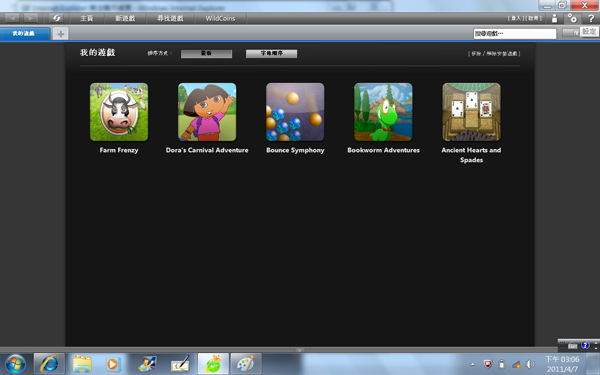Click the remove/uninstall games link
Viewport: 600px width, 375px height.
494,54
